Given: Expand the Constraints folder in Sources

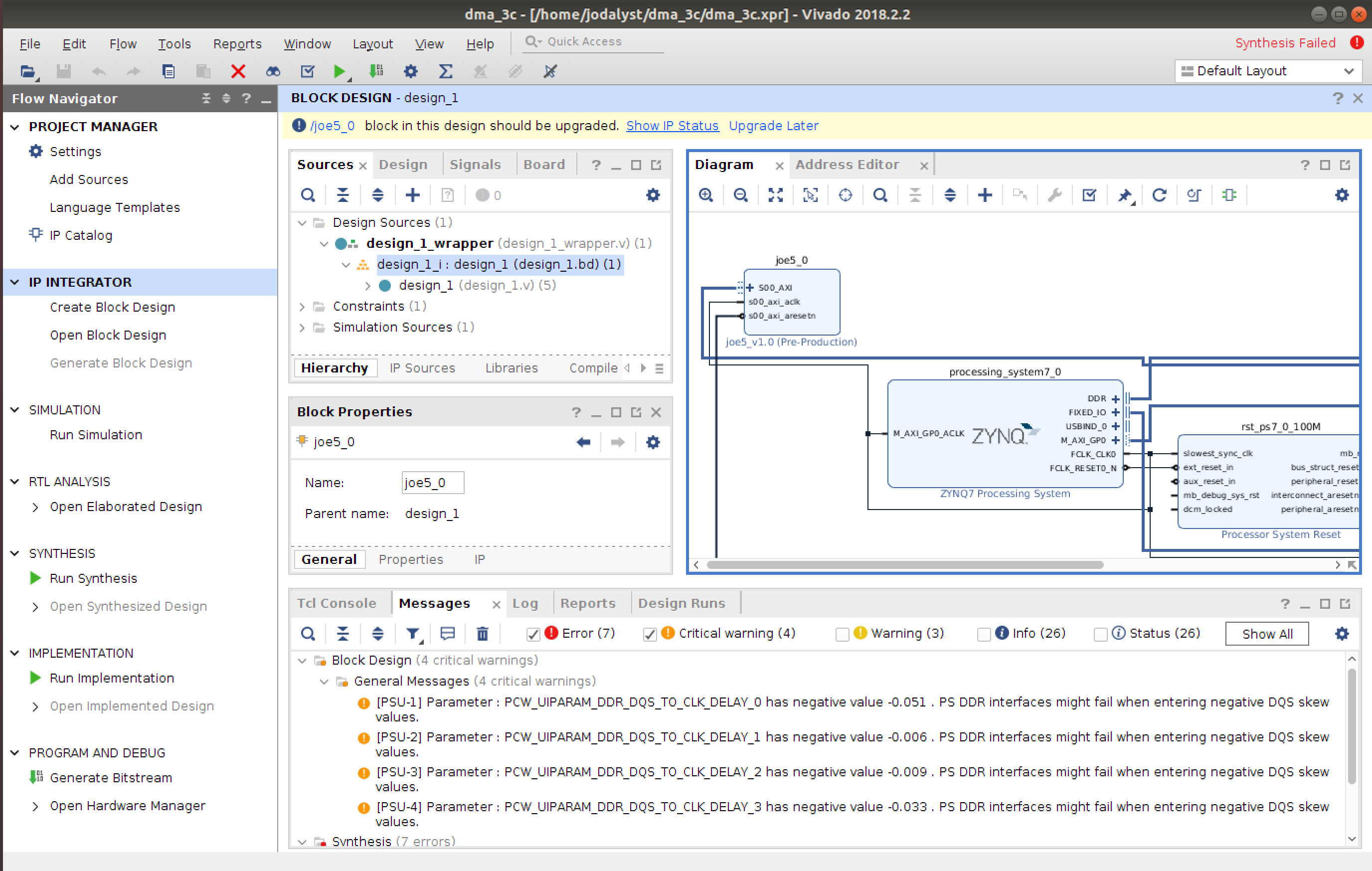Looking at the screenshot, I should click(302, 307).
